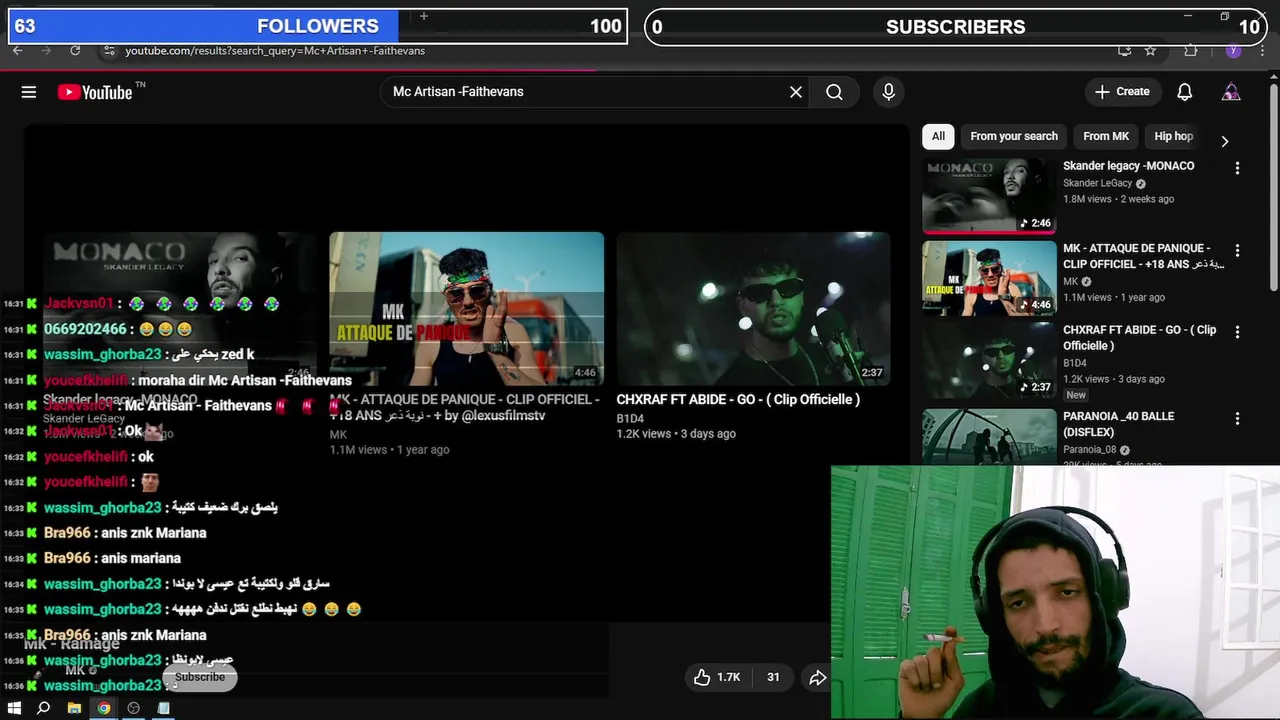
Task: Open the MONACO thumbnail in main grid
Action: coord(180,309)
